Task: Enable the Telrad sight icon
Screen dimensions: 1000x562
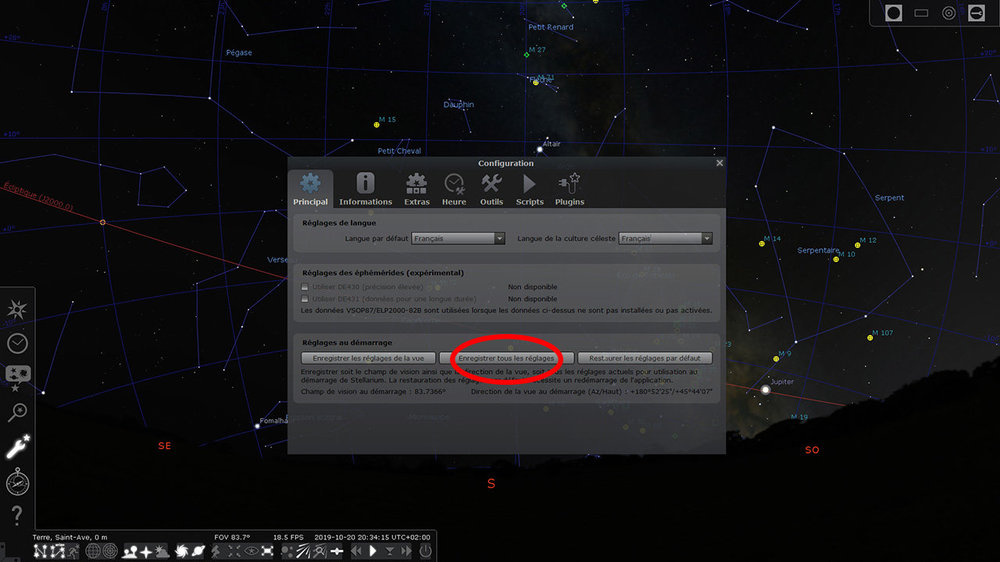Action: pyautogui.click(x=948, y=13)
